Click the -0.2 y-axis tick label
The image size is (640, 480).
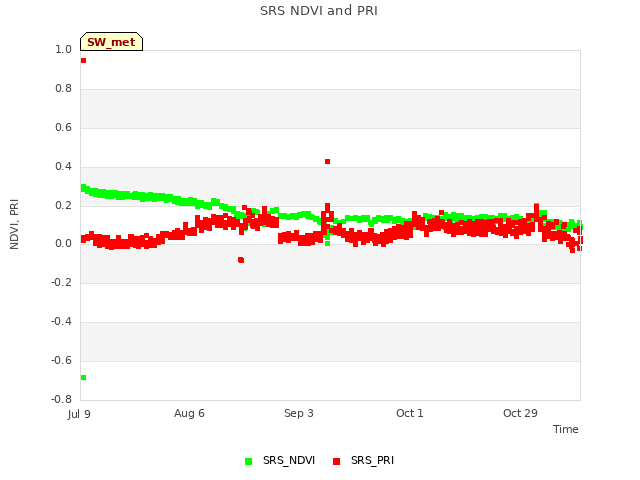tap(61, 282)
